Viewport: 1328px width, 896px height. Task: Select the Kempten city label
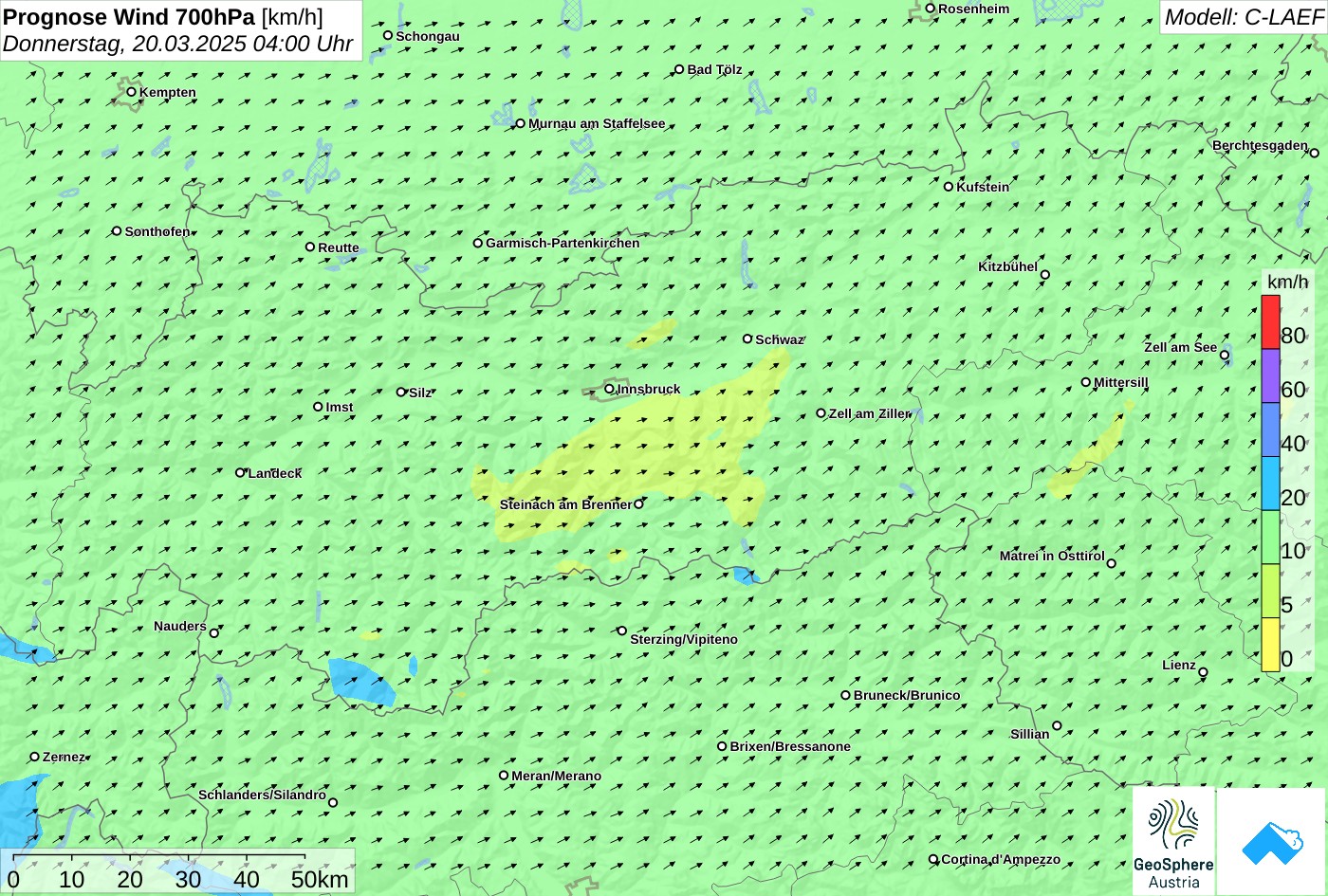pyautogui.click(x=168, y=92)
